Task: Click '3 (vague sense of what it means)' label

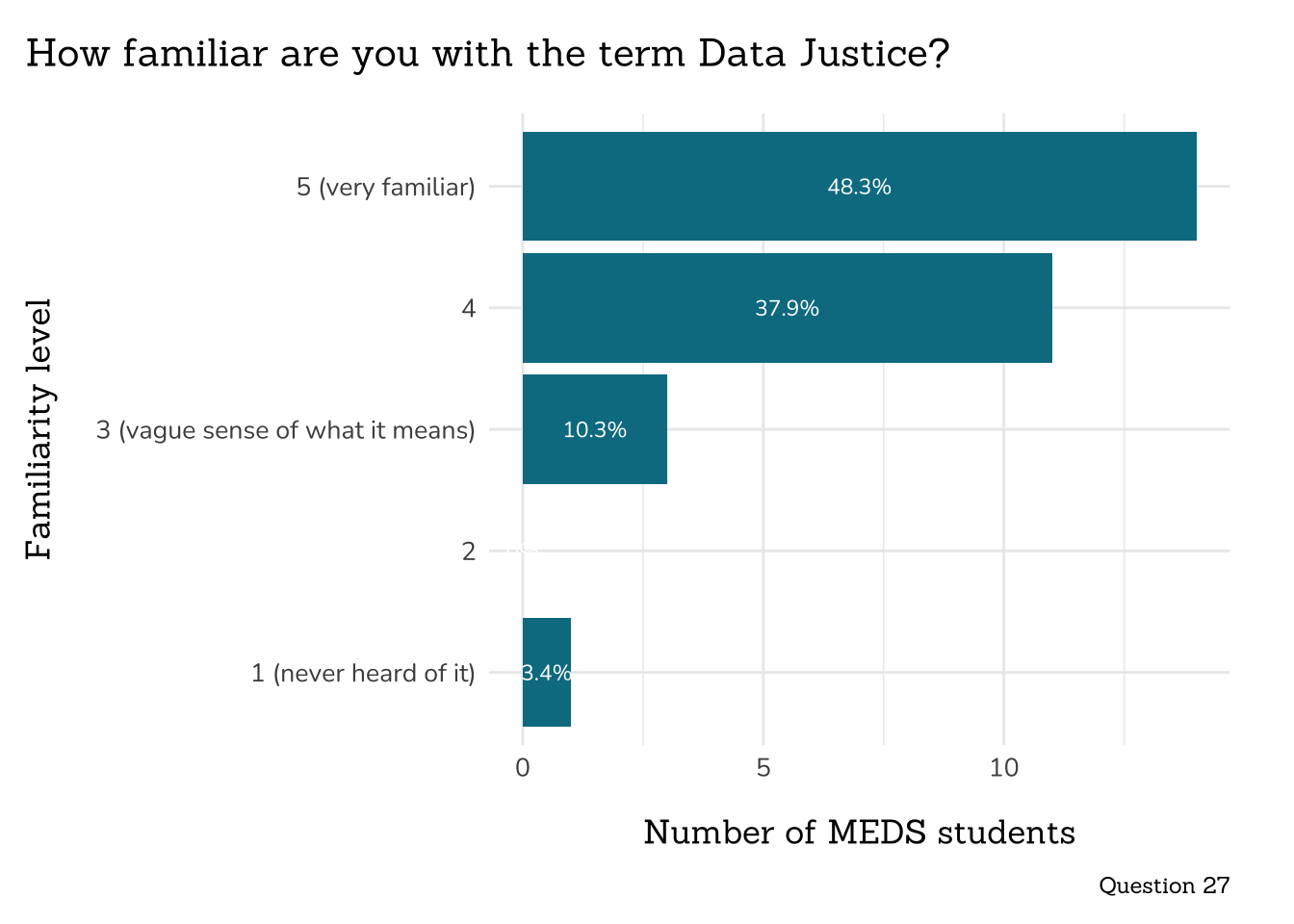Action: (x=285, y=430)
